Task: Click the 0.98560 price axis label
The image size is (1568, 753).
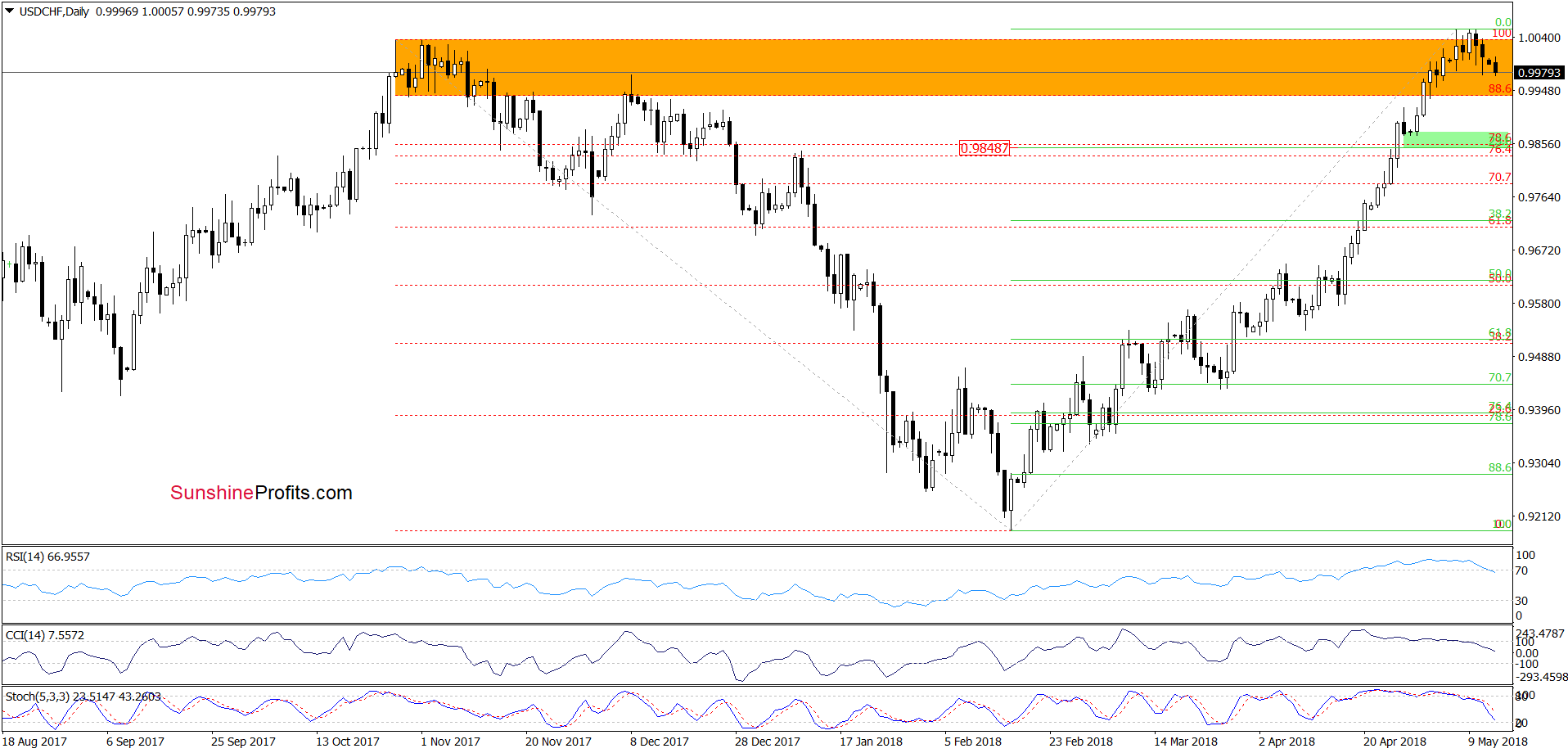Action: tap(1539, 144)
